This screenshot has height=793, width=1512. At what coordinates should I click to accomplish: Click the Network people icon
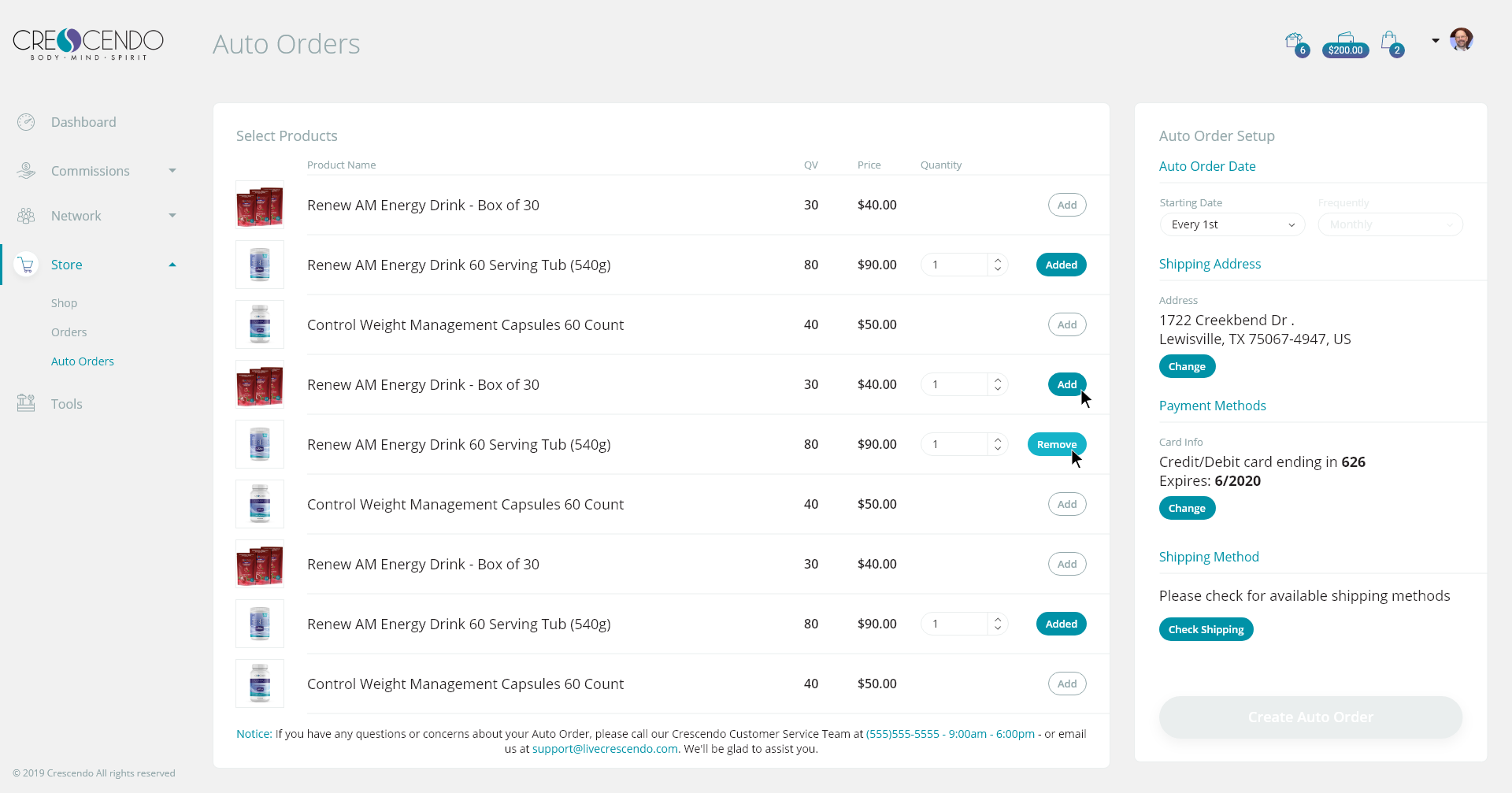pos(26,216)
